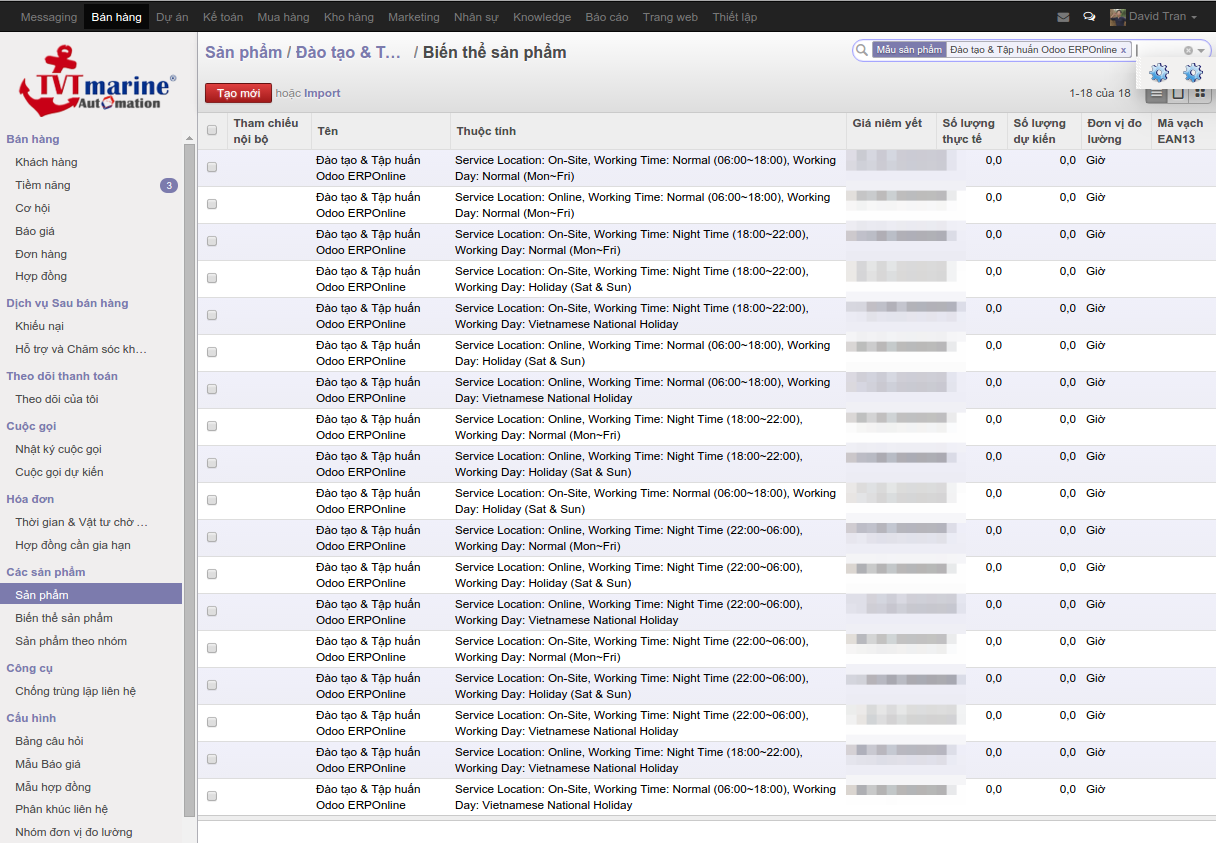Open the Marketing menu
Viewport: 1216px width, 843px height.
click(x=413, y=17)
